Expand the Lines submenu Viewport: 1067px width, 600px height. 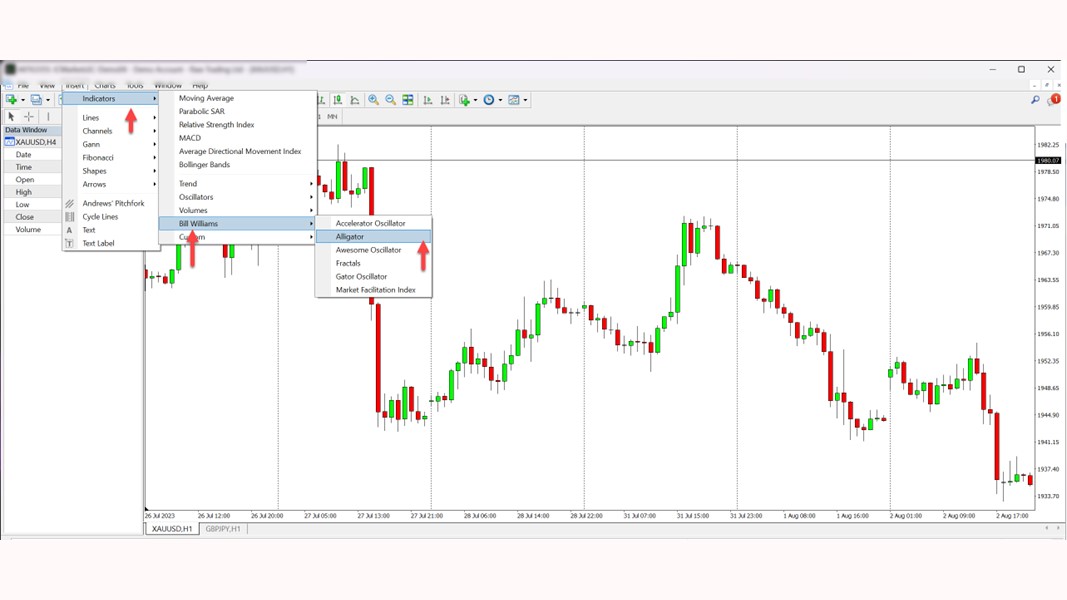[x=111, y=118]
